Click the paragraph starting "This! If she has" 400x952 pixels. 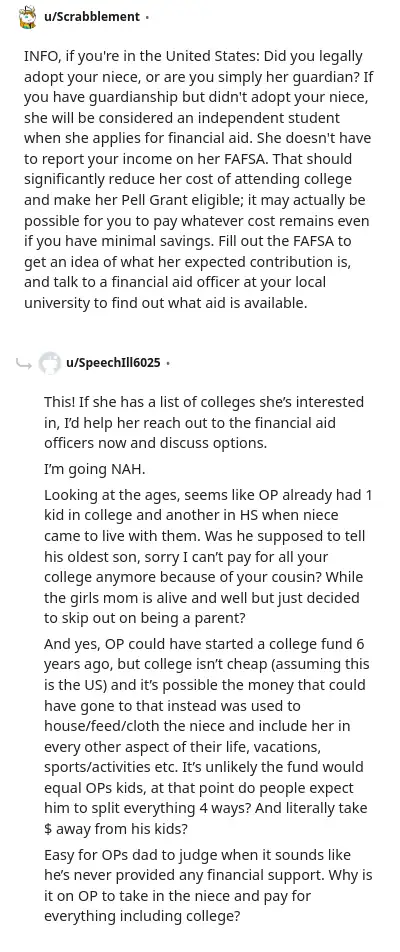[x=204, y=423]
